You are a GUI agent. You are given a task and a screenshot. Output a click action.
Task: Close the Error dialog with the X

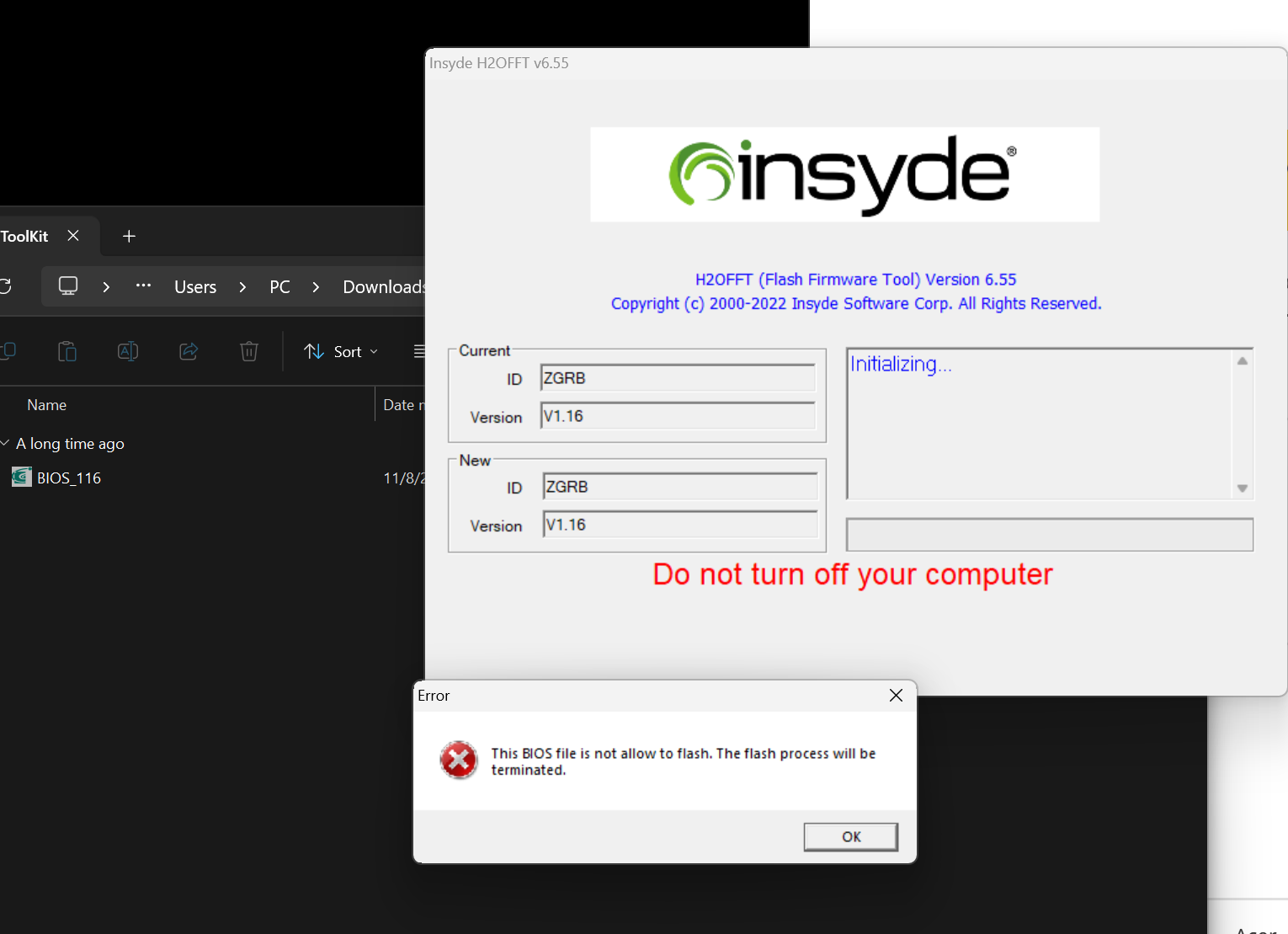(896, 695)
